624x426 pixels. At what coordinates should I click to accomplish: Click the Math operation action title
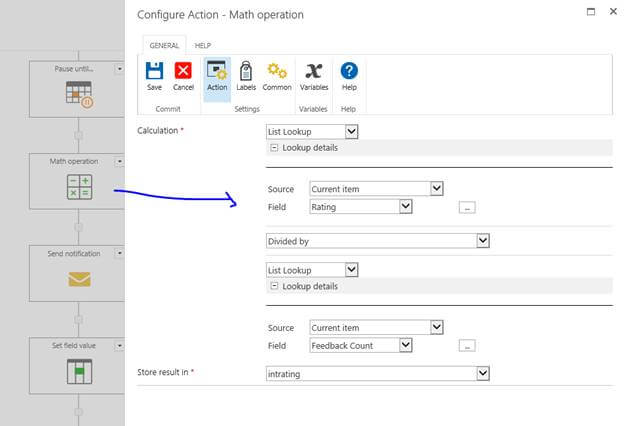(x=74, y=161)
